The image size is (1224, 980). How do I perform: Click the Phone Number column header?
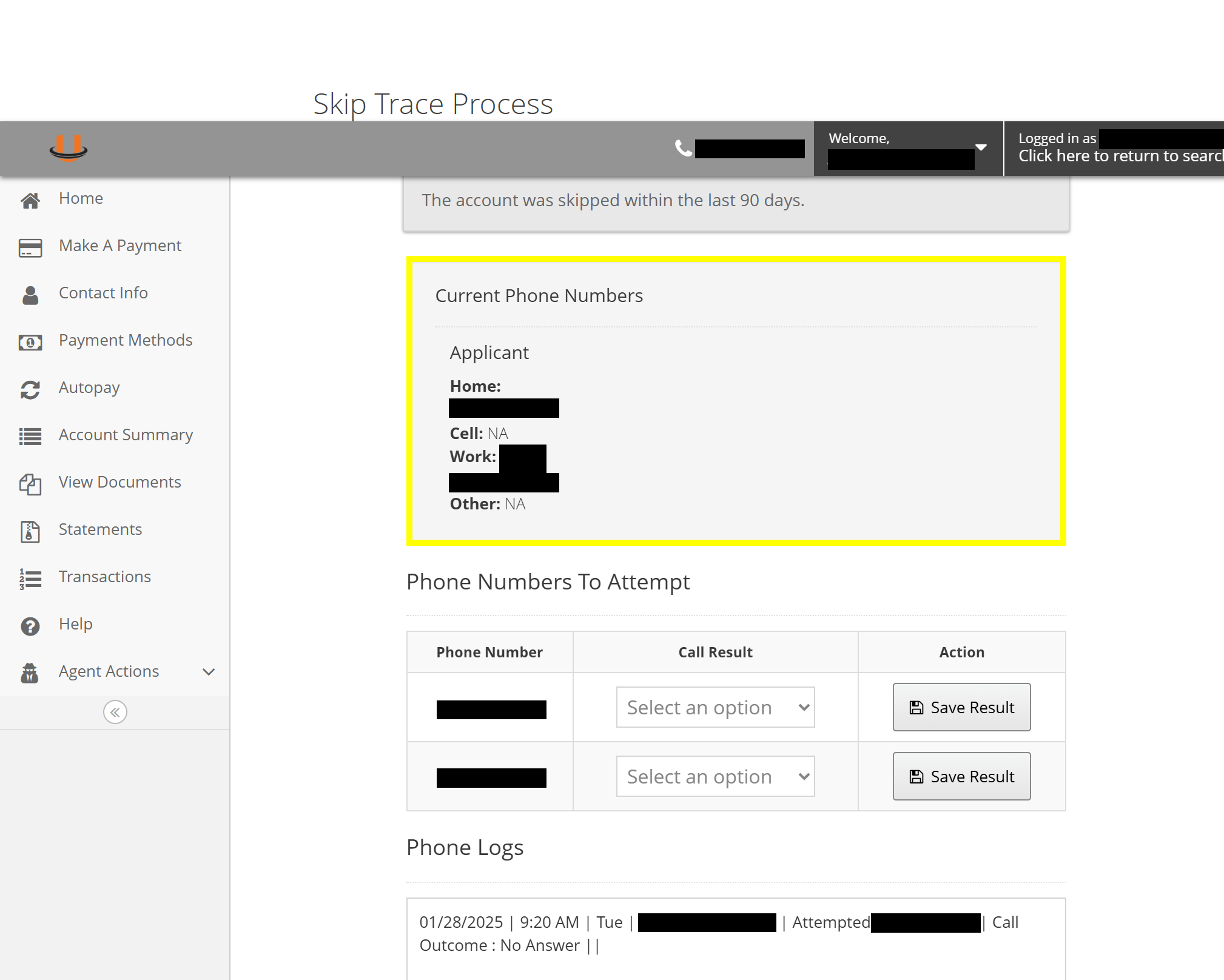point(489,652)
